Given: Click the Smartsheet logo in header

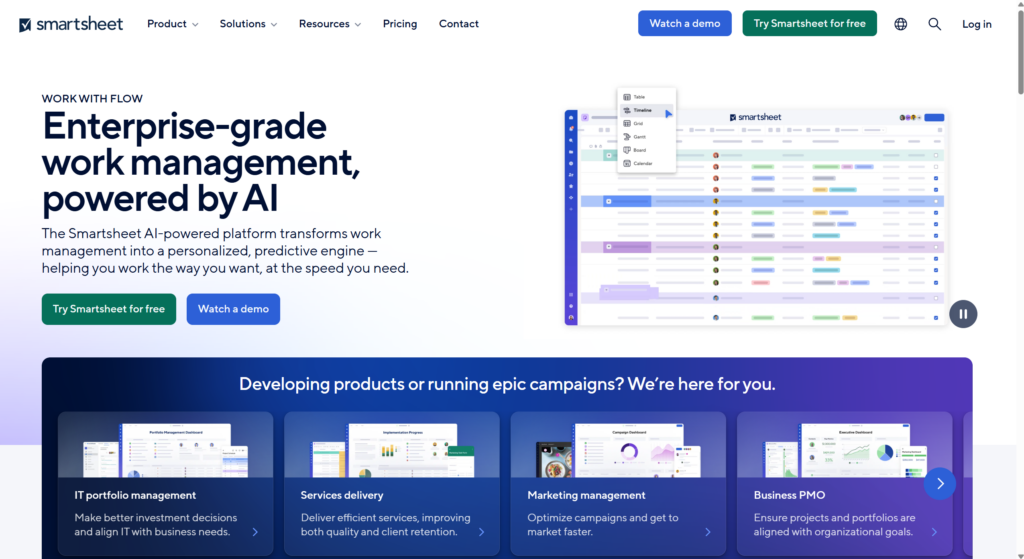Looking at the screenshot, I should pos(71,24).
